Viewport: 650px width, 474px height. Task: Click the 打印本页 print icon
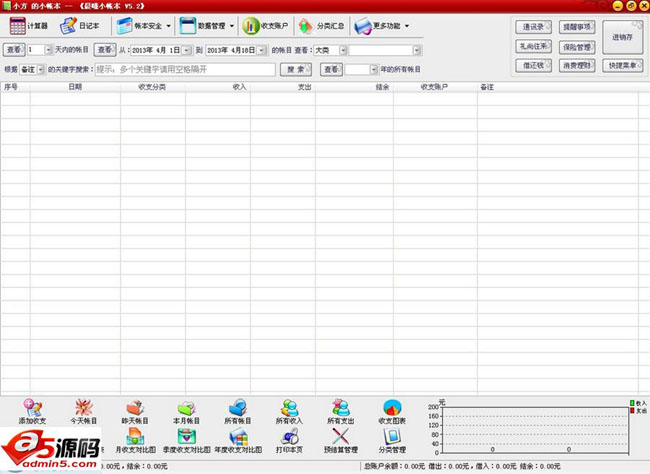click(289, 440)
